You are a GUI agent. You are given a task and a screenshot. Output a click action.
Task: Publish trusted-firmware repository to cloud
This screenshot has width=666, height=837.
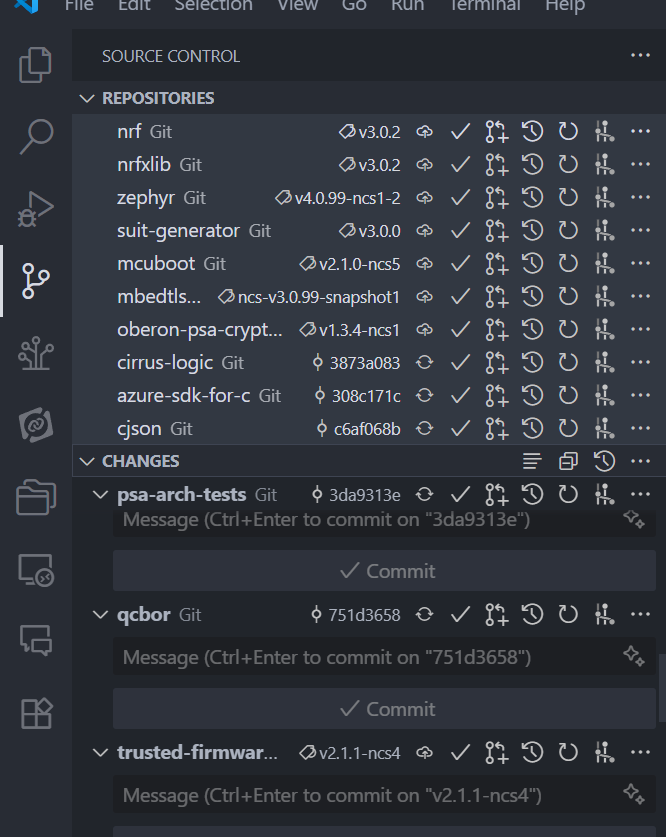tap(424, 753)
